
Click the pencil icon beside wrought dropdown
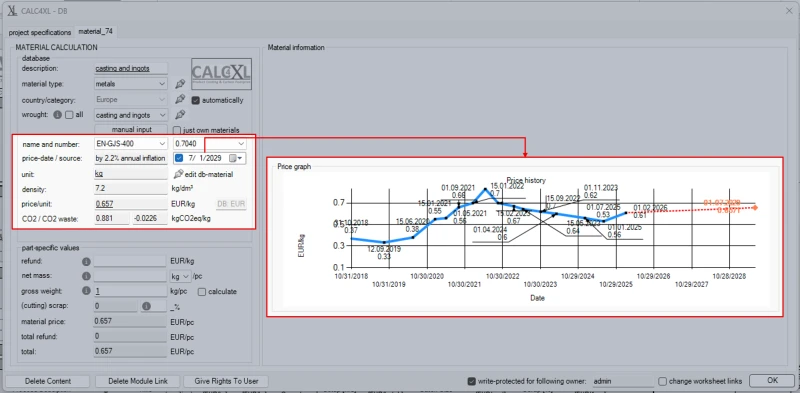pos(179,115)
